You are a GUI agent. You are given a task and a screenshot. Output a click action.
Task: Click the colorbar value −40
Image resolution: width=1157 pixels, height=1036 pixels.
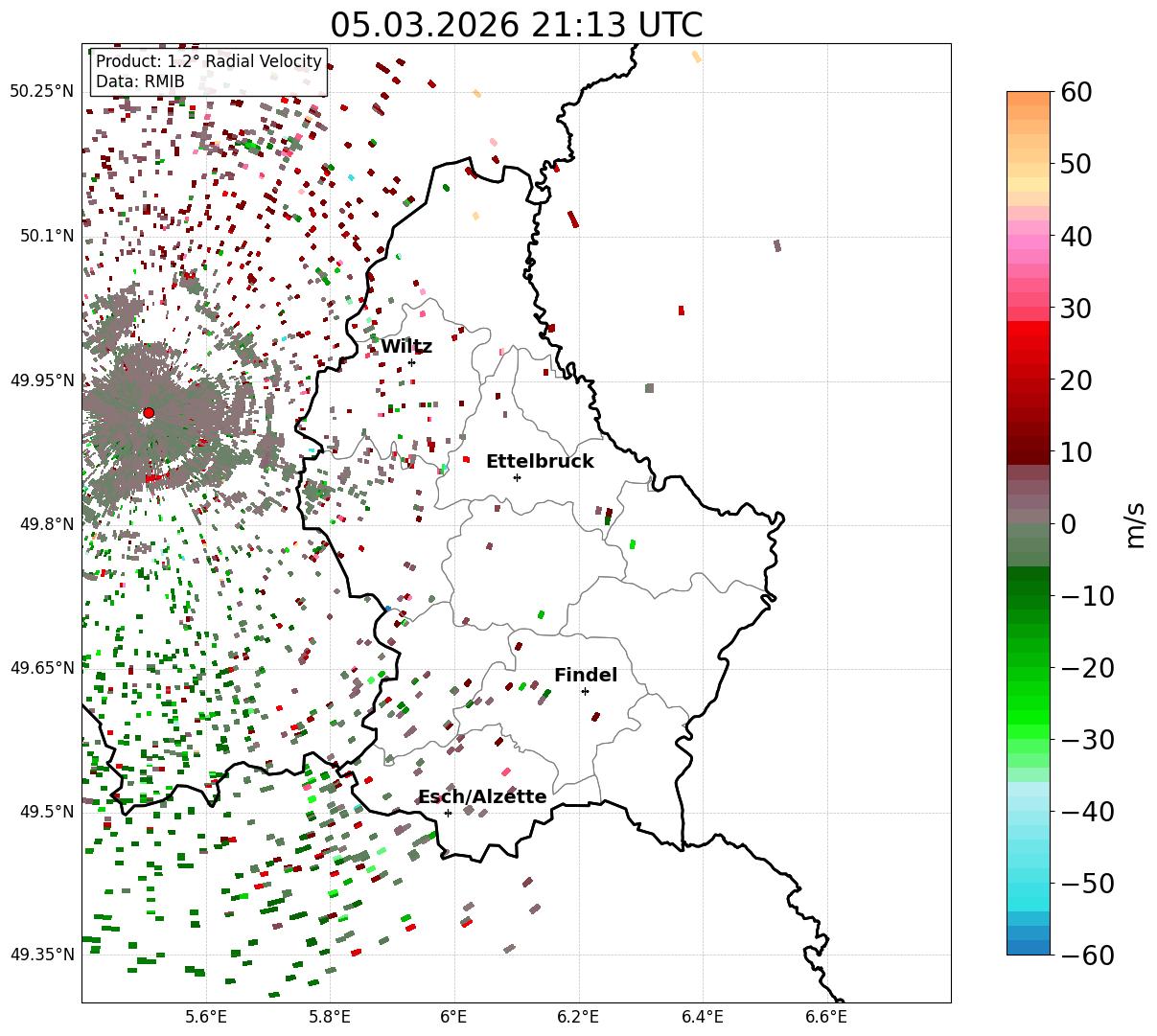click(1087, 812)
